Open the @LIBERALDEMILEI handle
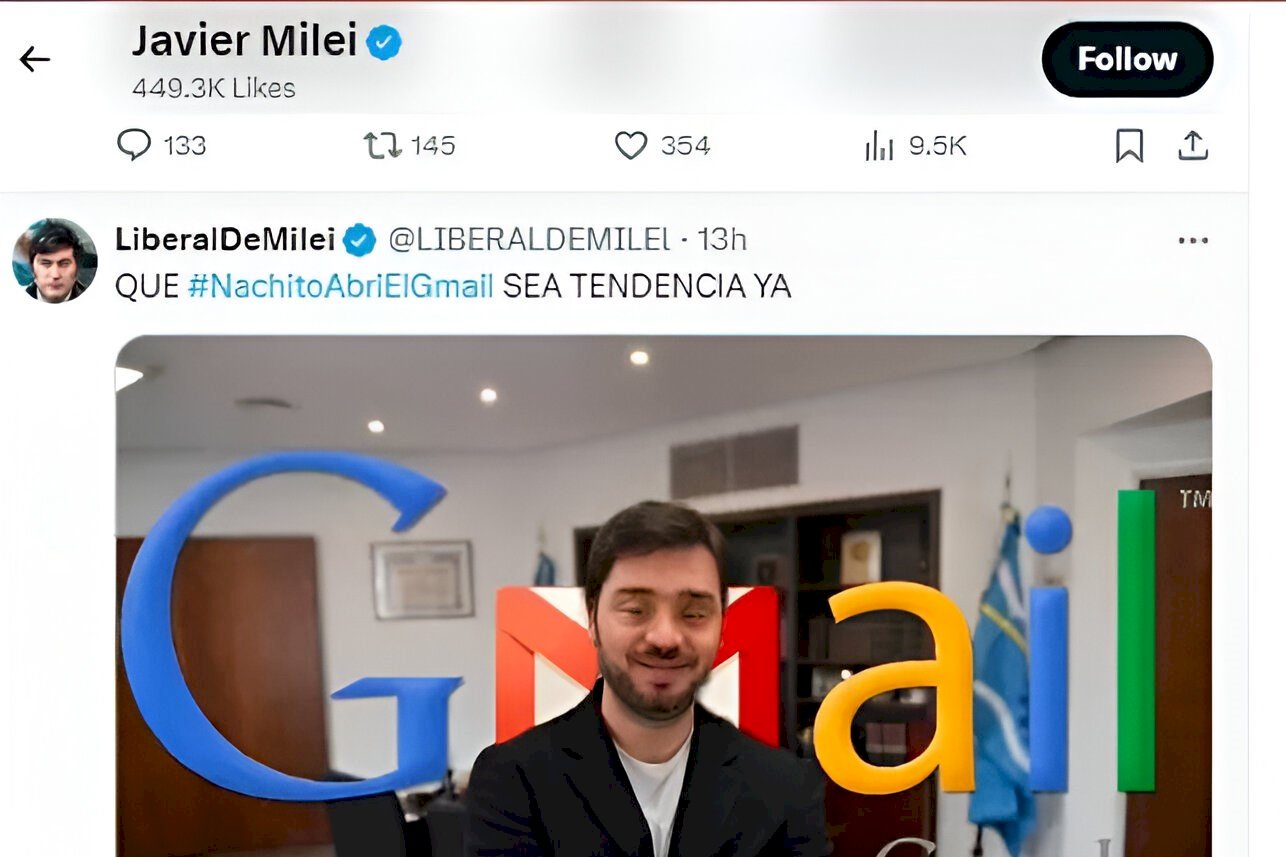1286x857 pixels. tap(529, 239)
